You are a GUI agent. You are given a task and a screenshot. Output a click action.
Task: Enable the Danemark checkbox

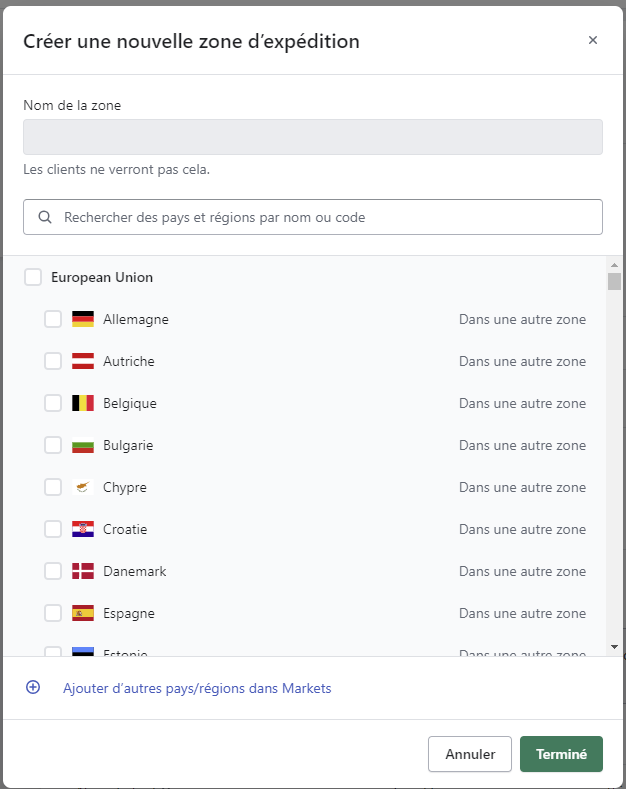click(53, 572)
